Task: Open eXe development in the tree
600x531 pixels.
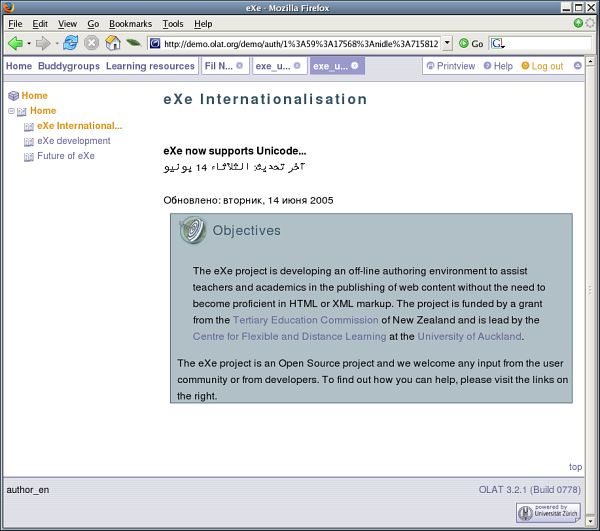Action: 74,141
